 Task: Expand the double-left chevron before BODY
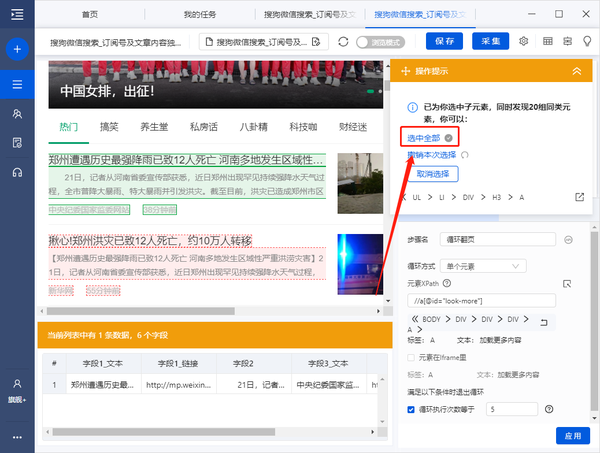click(415, 318)
